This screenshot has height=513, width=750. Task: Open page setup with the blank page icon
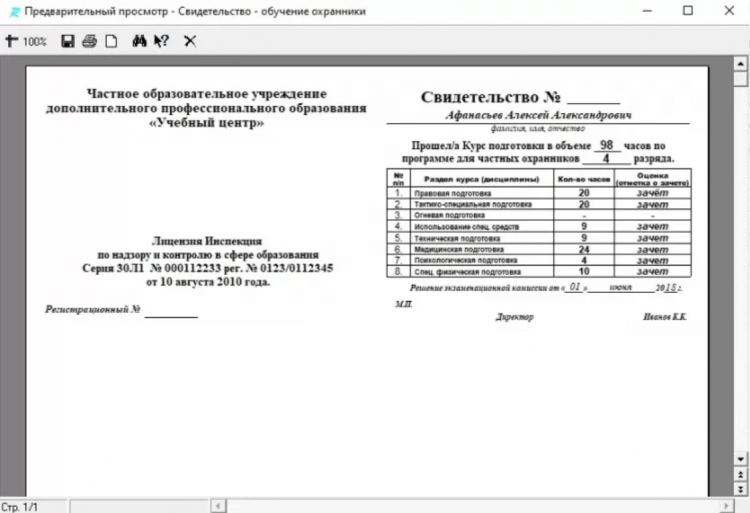point(111,41)
